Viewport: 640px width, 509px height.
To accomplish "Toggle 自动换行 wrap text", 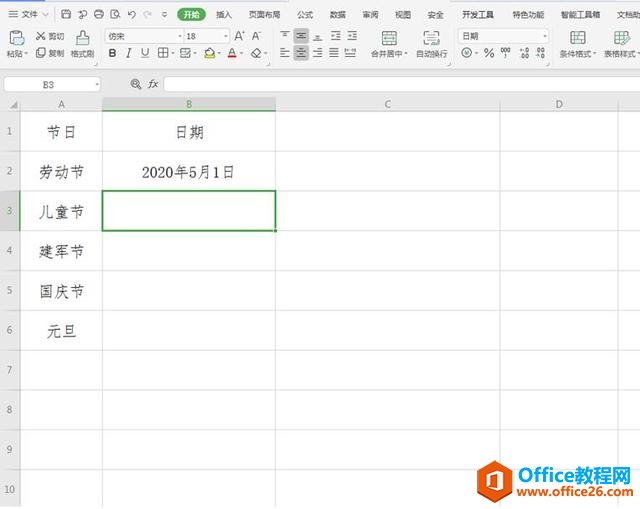I will pyautogui.click(x=431, y=44).
